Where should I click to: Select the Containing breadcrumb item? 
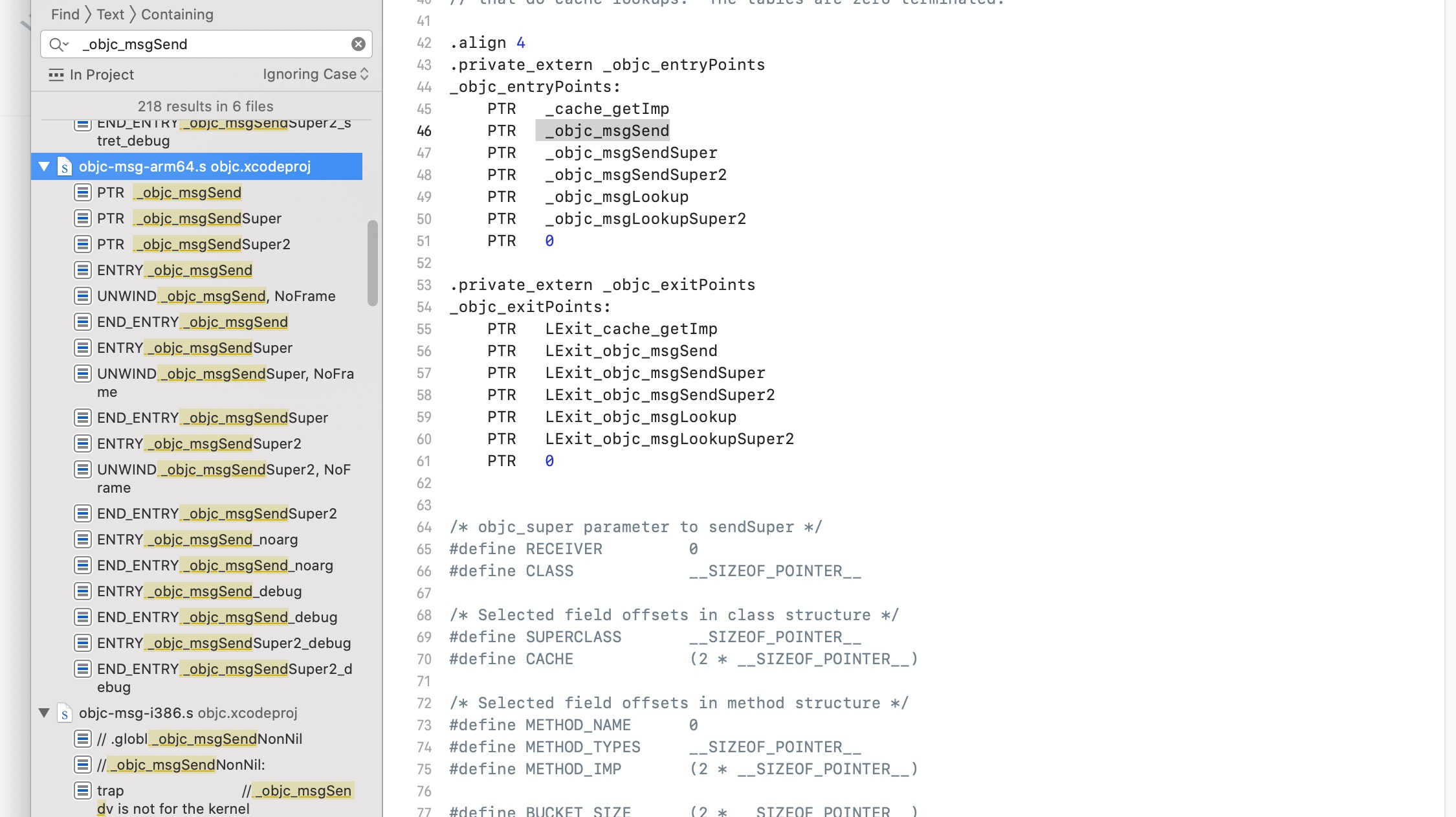(177, 14)
